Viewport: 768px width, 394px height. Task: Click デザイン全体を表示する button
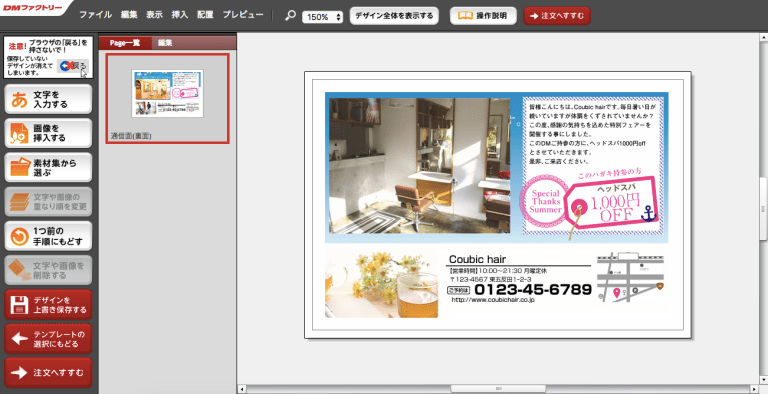click(x=394, y=16)
